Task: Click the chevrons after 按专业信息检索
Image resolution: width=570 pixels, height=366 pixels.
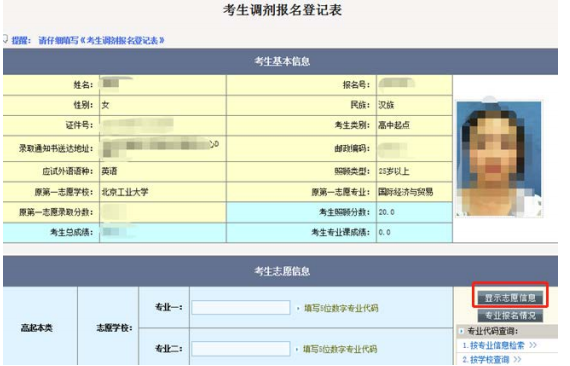Action: click(533, 345)
